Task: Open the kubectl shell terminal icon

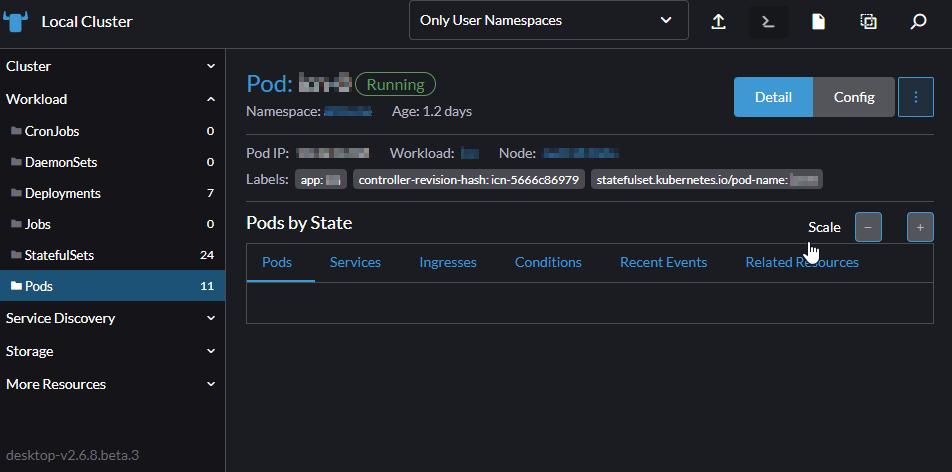Action: 769,22
